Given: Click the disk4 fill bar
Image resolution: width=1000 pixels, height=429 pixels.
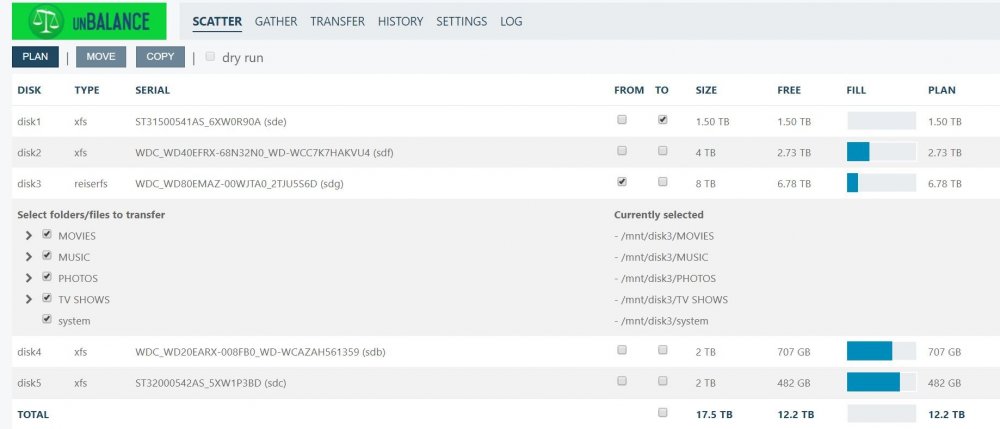Looking at the screenshot, I should pyautogui.click(x=881, y=351).
